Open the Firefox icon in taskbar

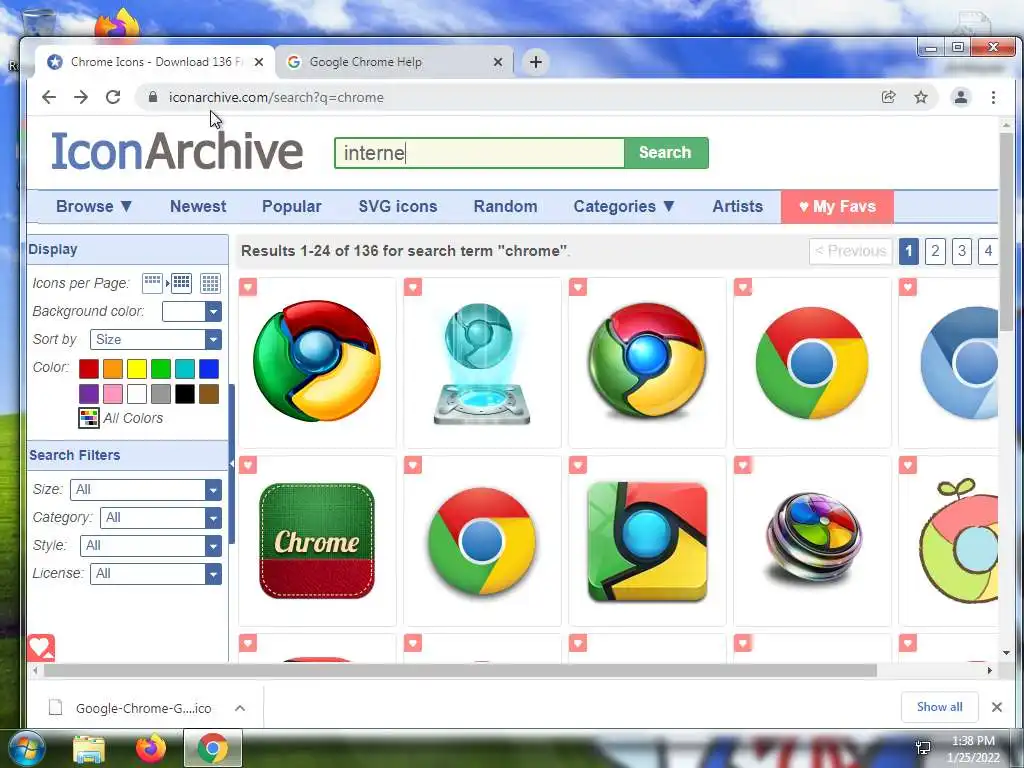pos(151,748)
